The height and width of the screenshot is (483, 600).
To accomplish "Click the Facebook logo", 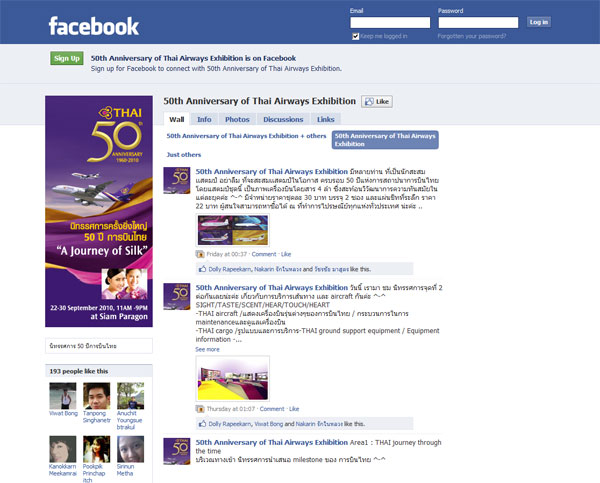I will [94, 26].
